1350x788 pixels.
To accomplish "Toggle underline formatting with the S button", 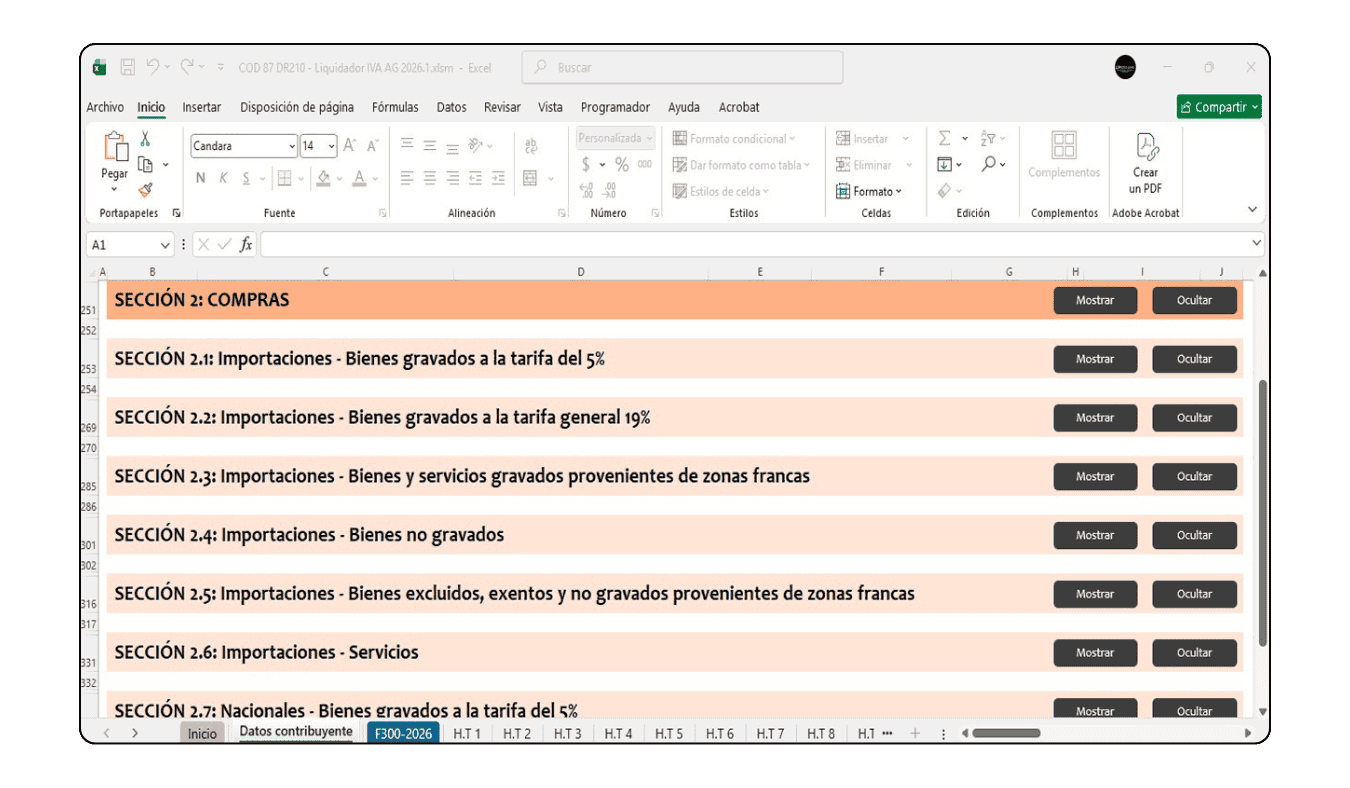I will 247,177.
